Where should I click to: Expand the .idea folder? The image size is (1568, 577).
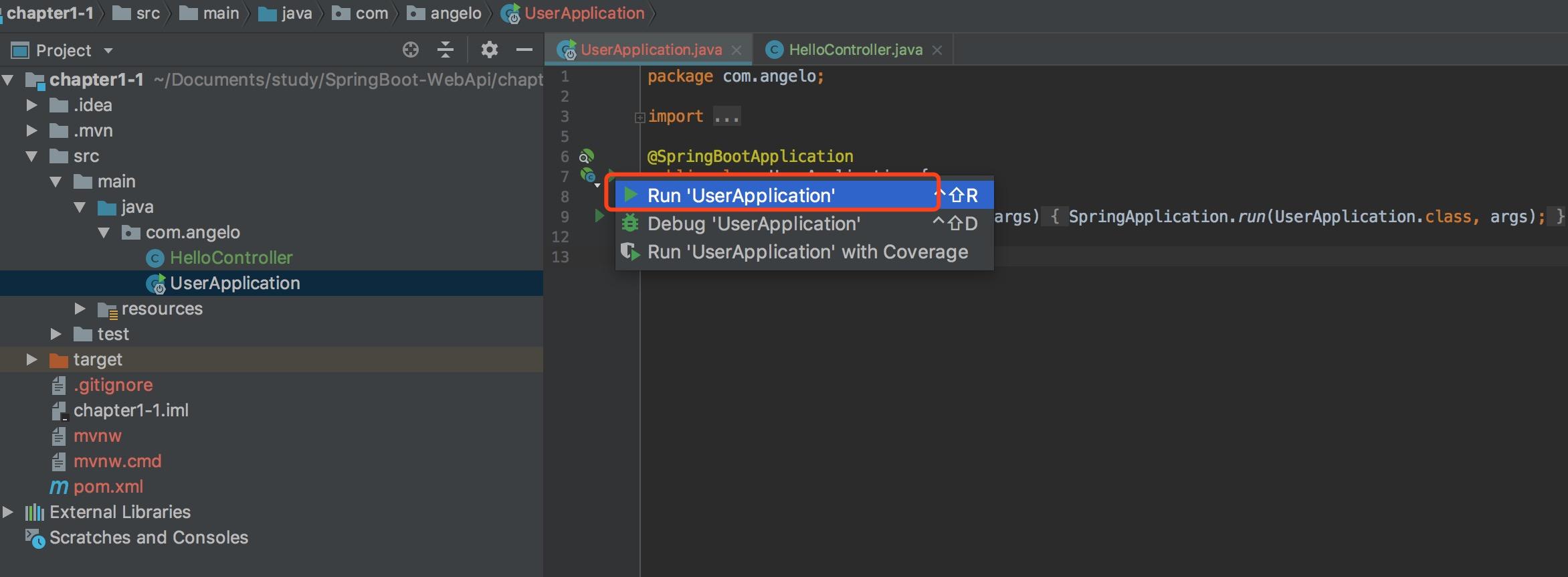[31, 105]
